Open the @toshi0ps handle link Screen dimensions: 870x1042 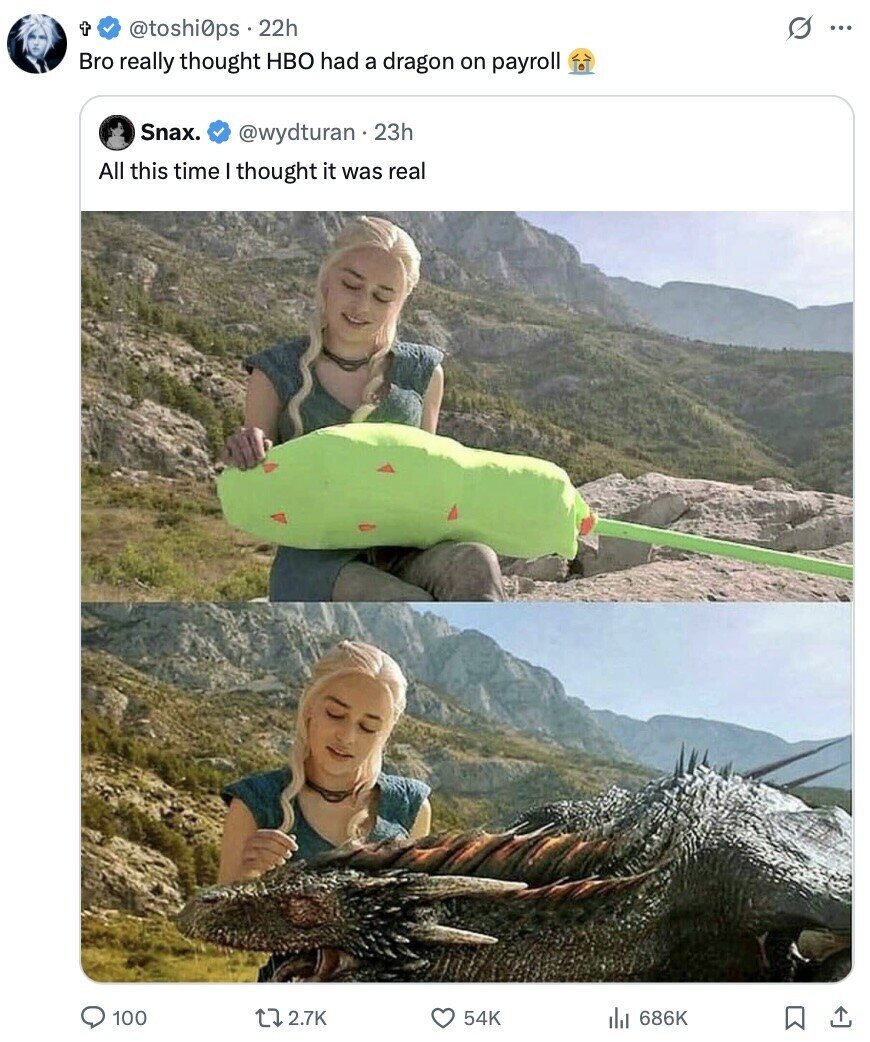[183, 28]
